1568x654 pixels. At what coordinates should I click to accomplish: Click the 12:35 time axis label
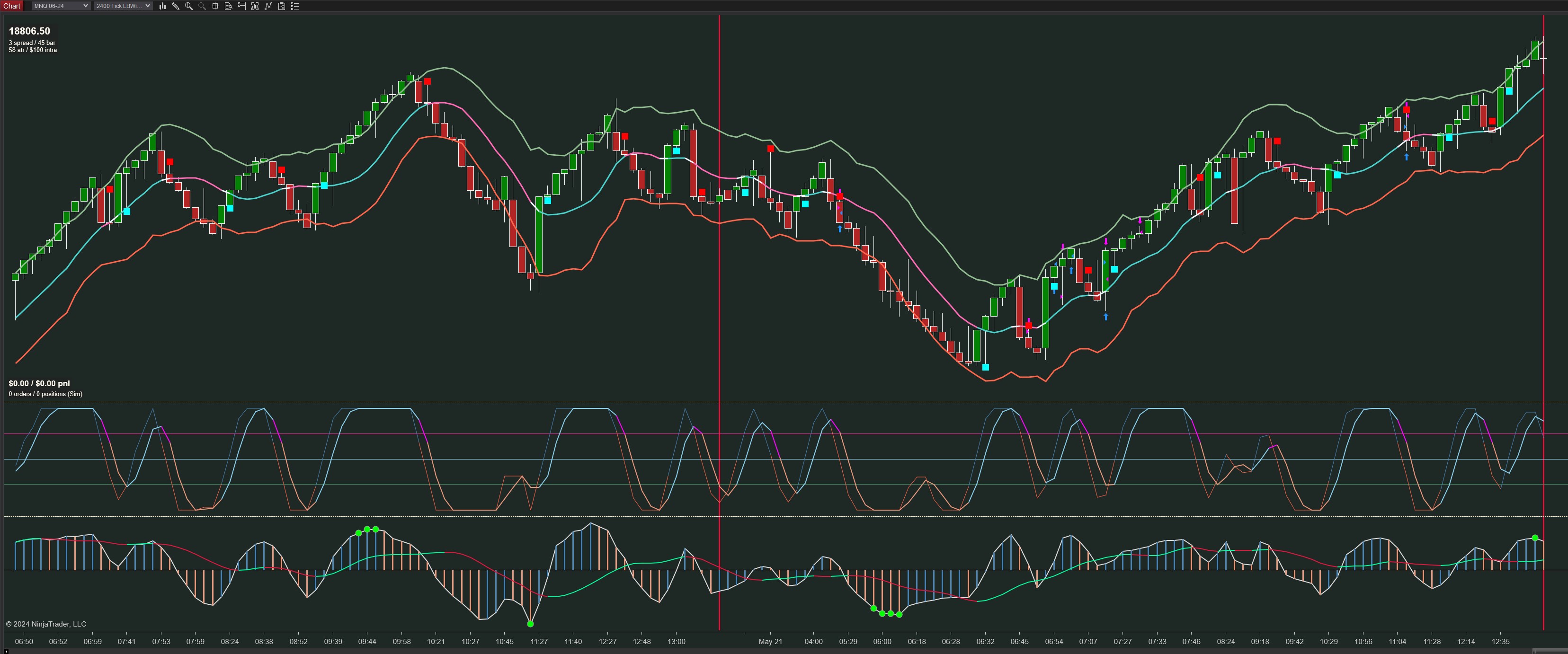pyautogui.click(x=1501, y=641)
